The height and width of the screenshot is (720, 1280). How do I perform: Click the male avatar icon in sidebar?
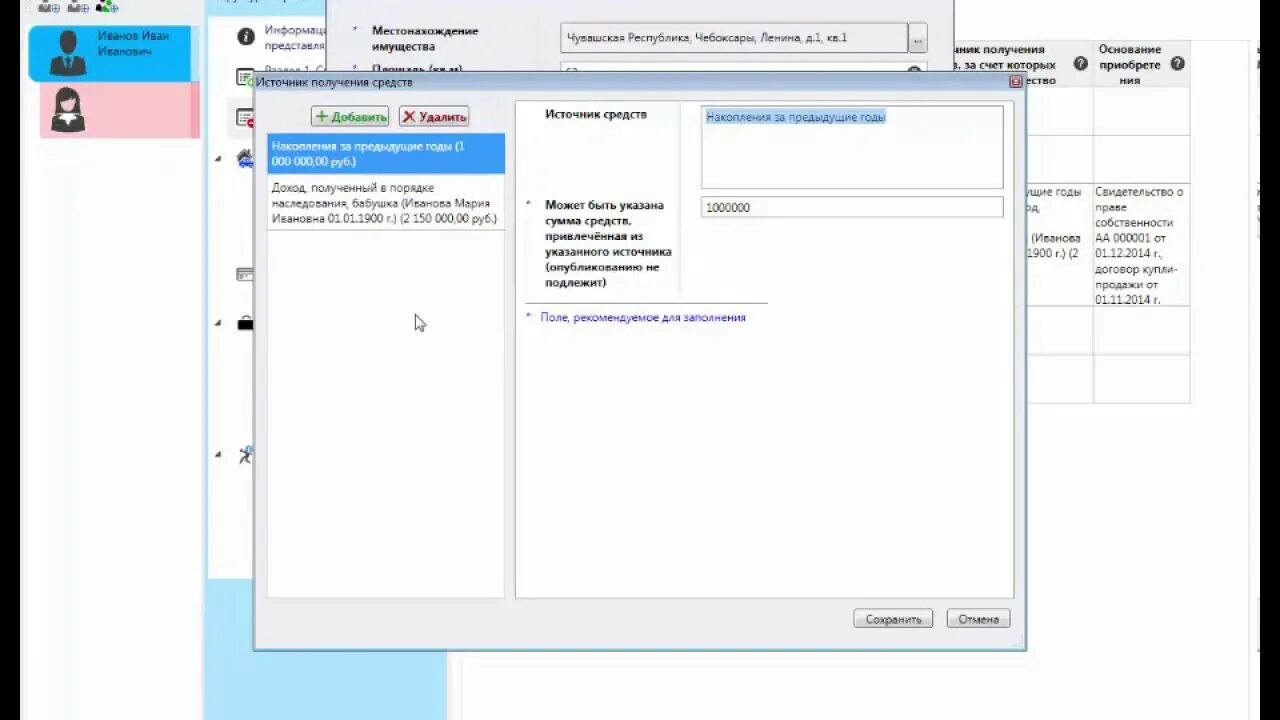(x=67, y=53)
